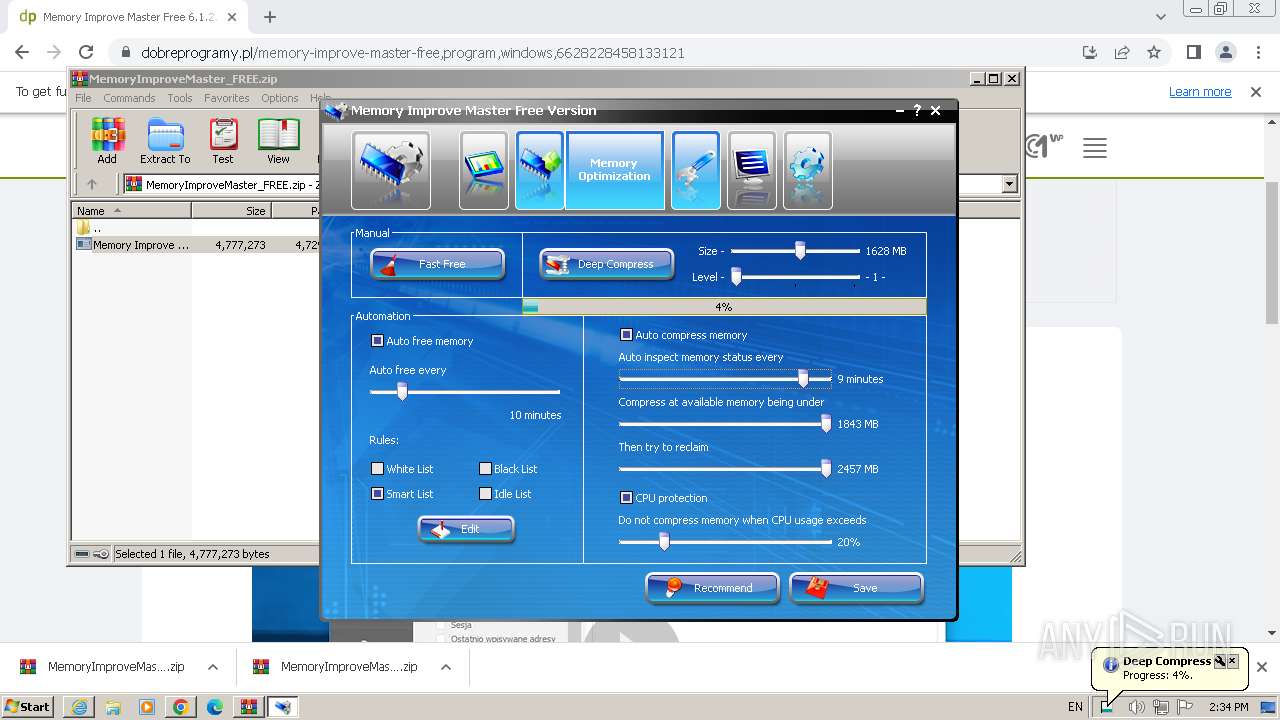Open the help question mark in Memory Improve Master
Screen dimensions: 1280x720
point(917,111)
